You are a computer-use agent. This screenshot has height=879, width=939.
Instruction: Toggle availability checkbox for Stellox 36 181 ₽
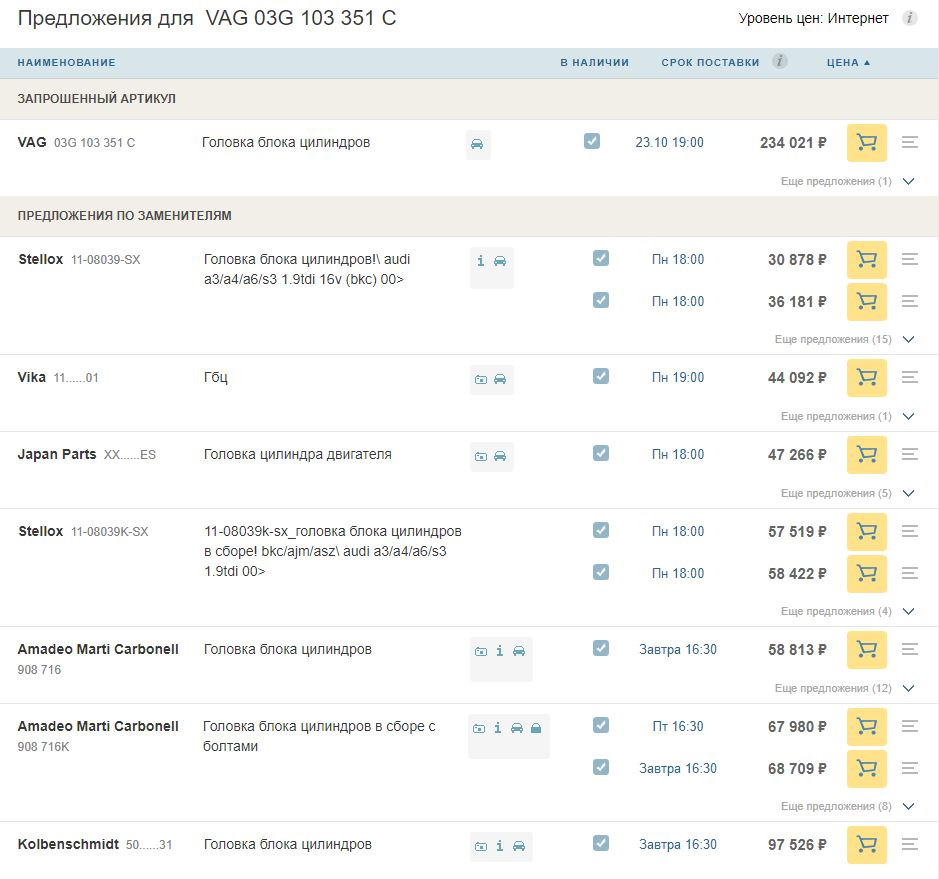[601, 300]
